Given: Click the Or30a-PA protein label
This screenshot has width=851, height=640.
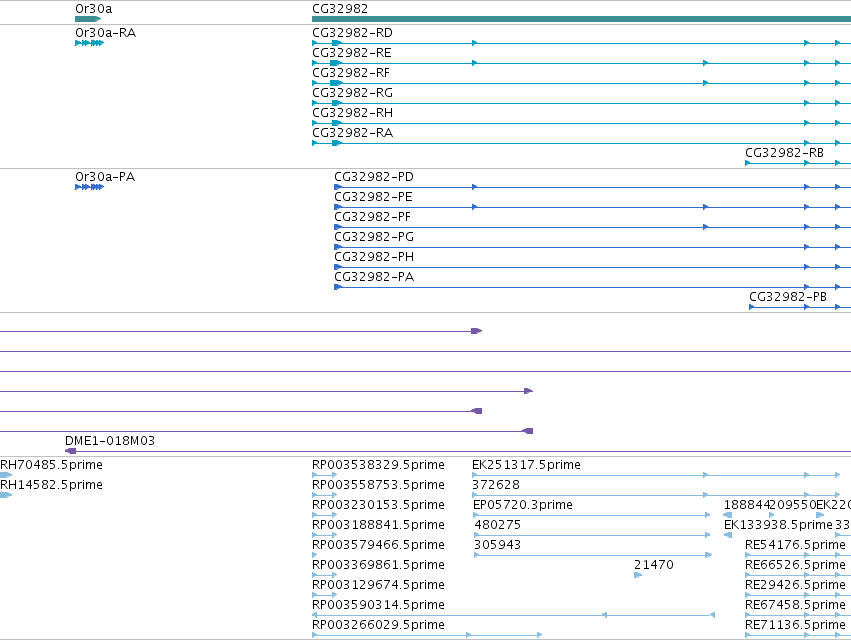Looking at the screenshot, I should [105, 176].
